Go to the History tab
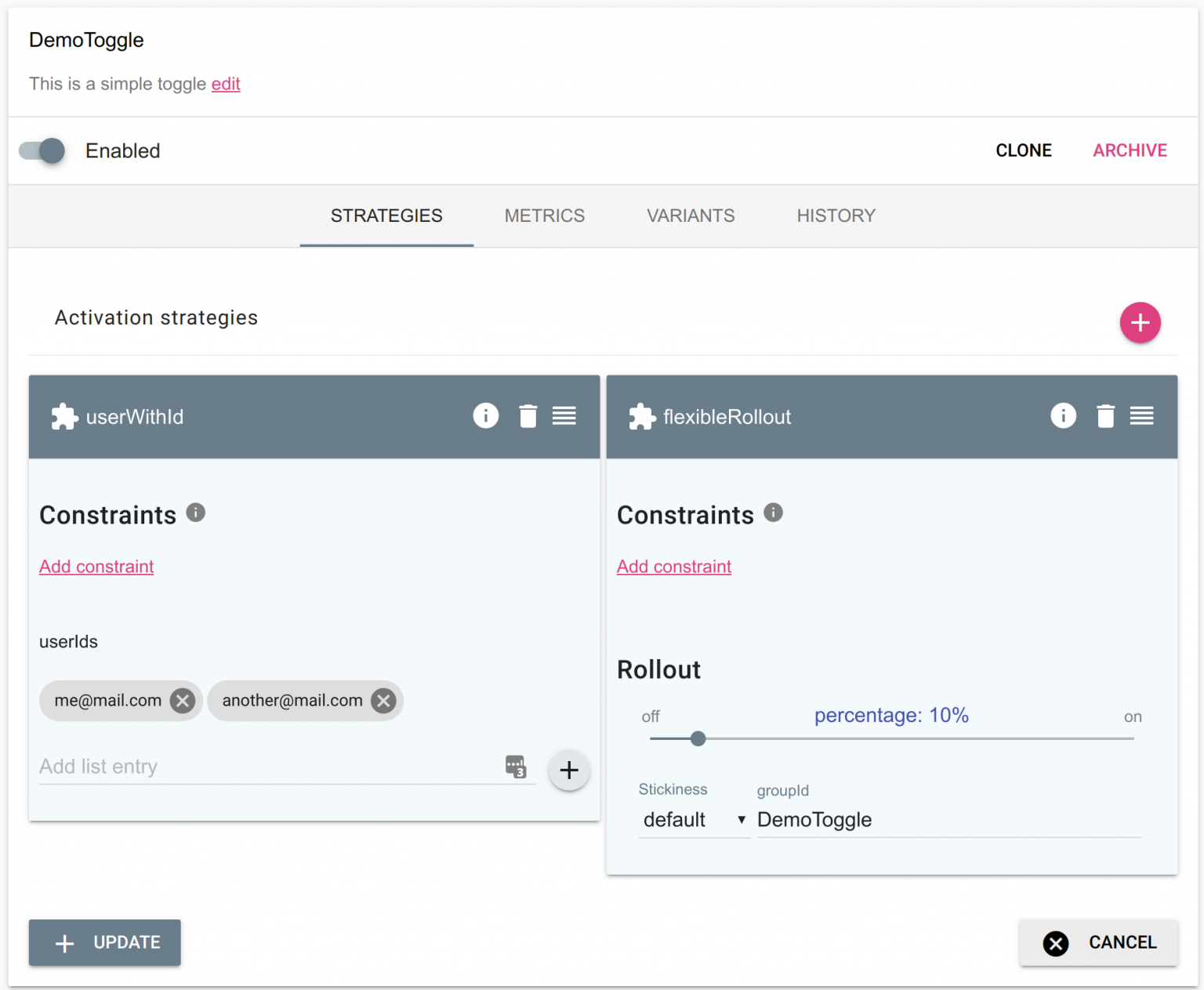Screen dimensions: 1204x990 (x=836, y=216)
